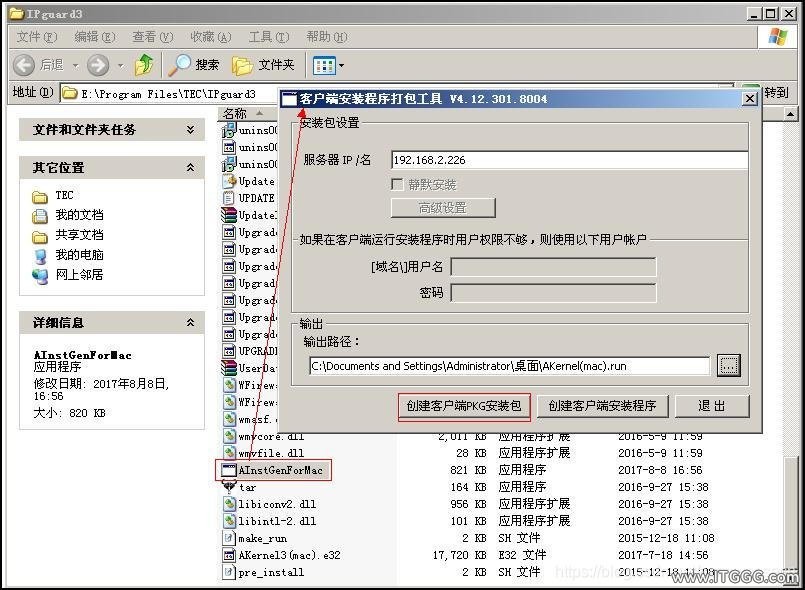Select the UPGRADE file icon
The height and width of the screenshot is (590, 805).
tap(229, 351)
